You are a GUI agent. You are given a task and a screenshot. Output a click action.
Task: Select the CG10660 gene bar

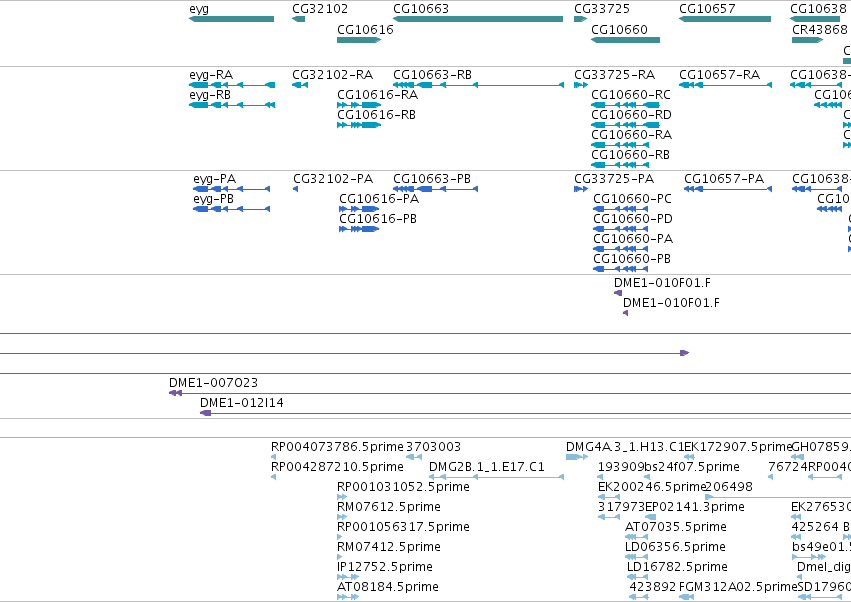pyautogui.click(x=625, y=40)
